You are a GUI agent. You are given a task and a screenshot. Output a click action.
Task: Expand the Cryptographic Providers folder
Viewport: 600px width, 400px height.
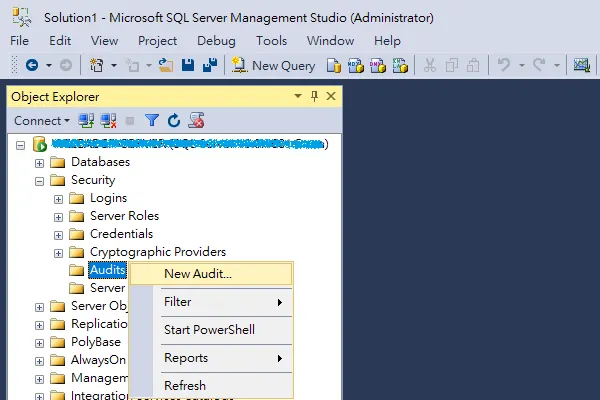[x=58, y=253]
